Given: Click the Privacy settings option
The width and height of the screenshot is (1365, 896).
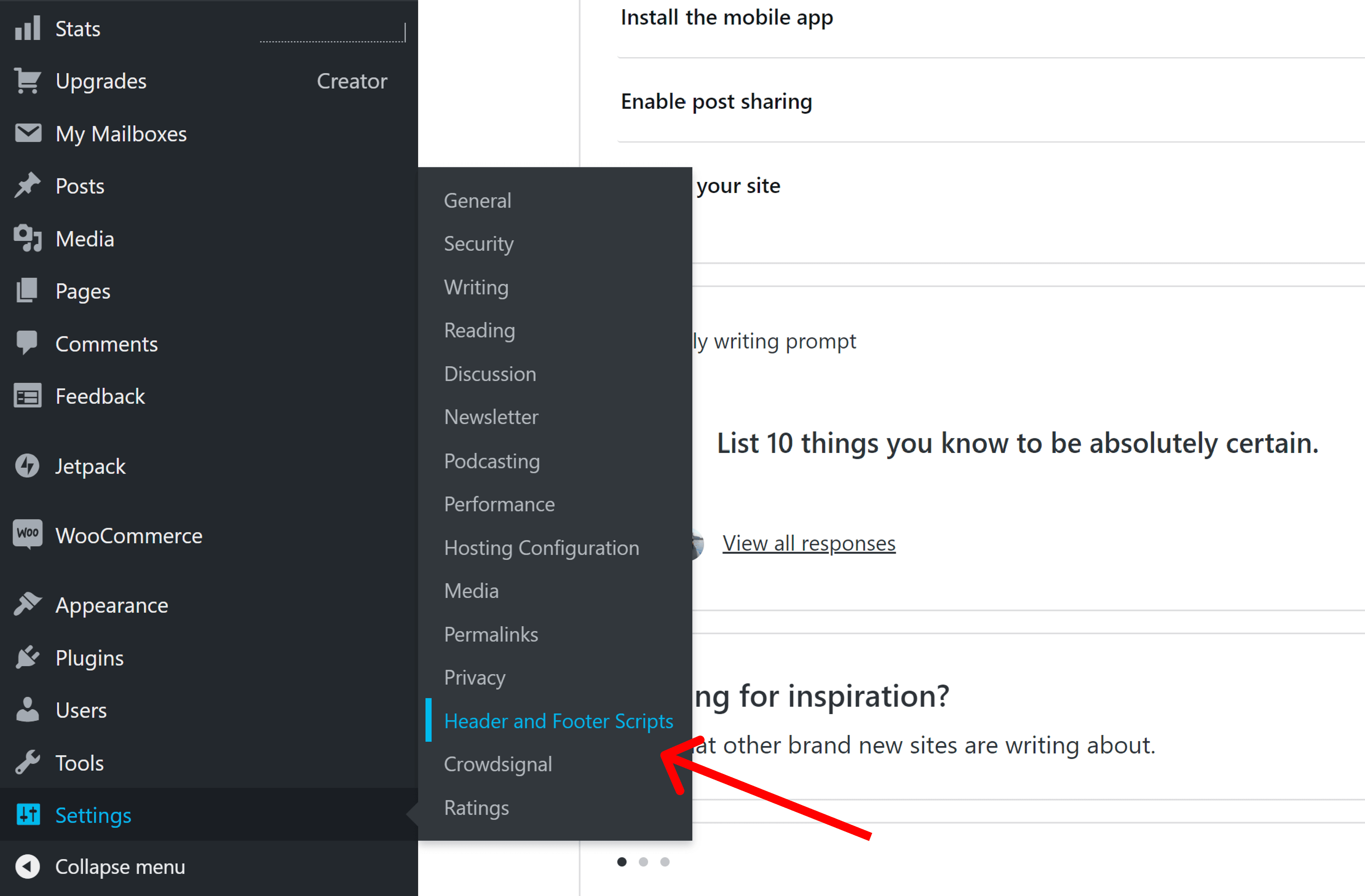Looking at the screenshot, I should click(474, 677).
